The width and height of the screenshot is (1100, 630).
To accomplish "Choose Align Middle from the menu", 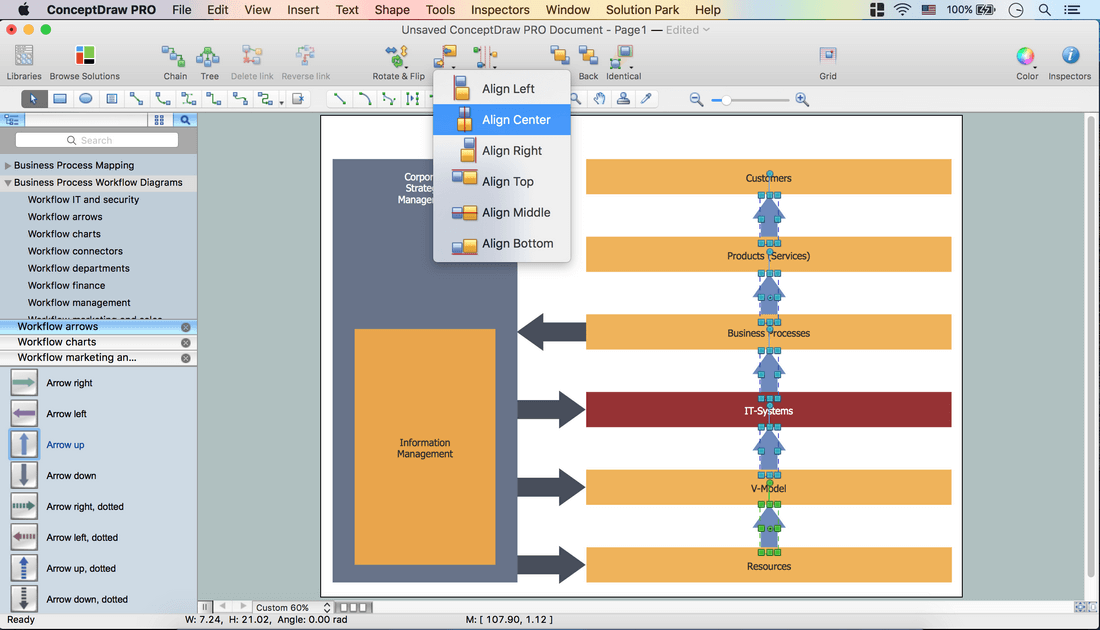I will tap(515, 213).
